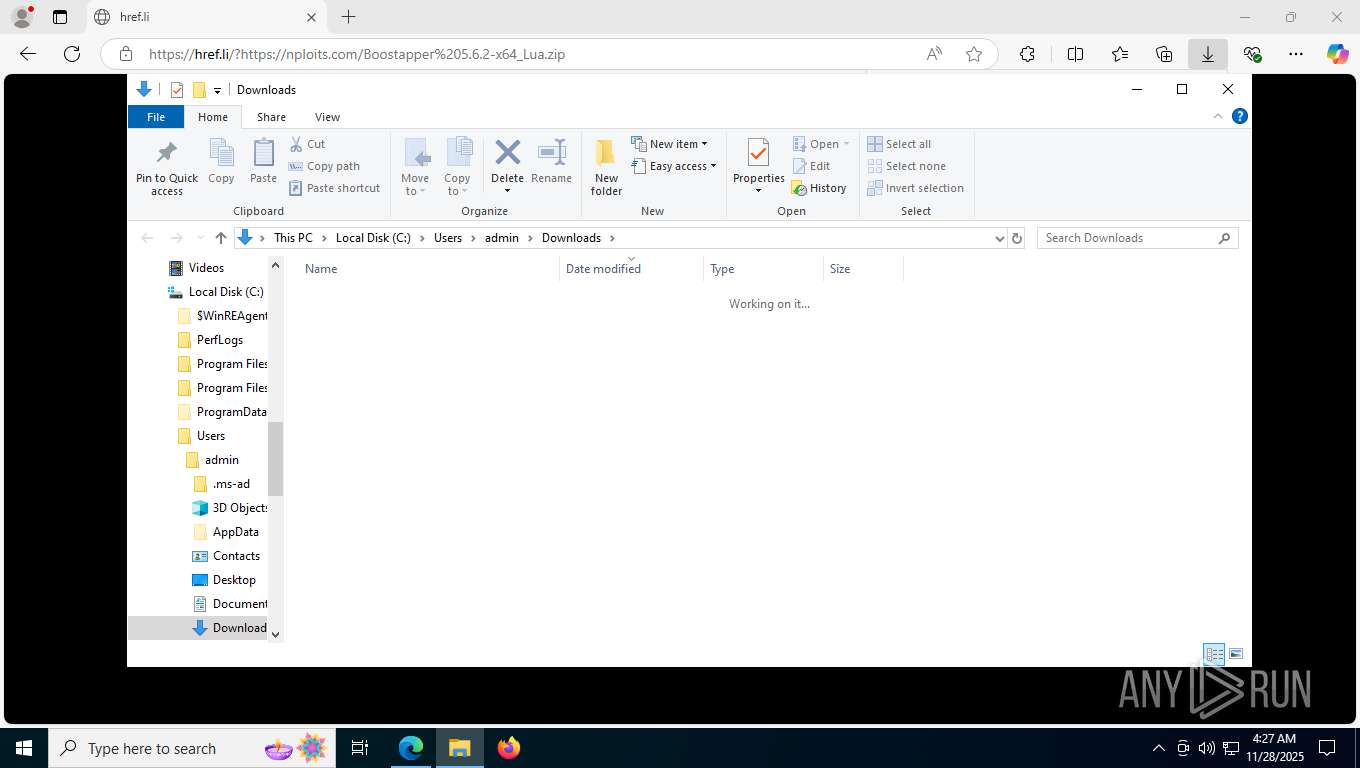Select ProgramData folder in tree
The height and width of the screenshot is (768, 1360).
231,412
